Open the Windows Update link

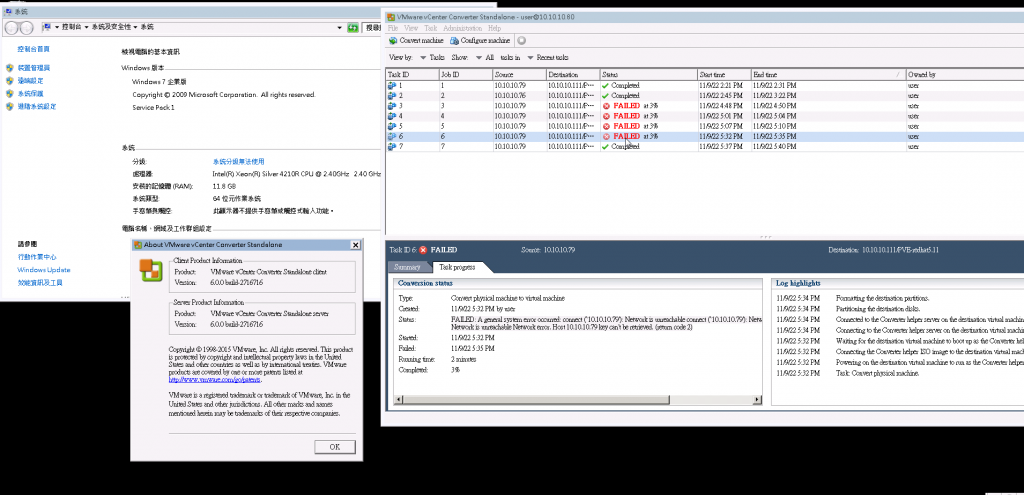[x=44, y=270]
